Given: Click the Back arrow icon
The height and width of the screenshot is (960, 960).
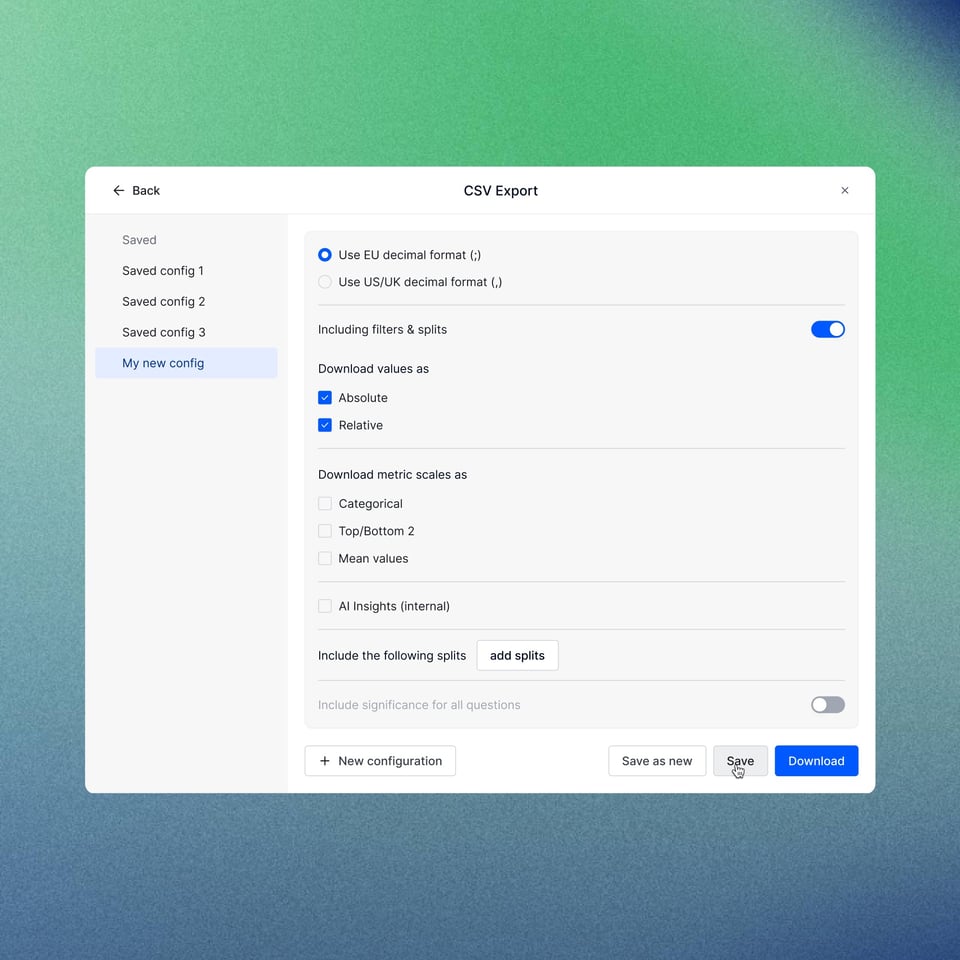Looking at the screenshot, I should coord(119,191).
